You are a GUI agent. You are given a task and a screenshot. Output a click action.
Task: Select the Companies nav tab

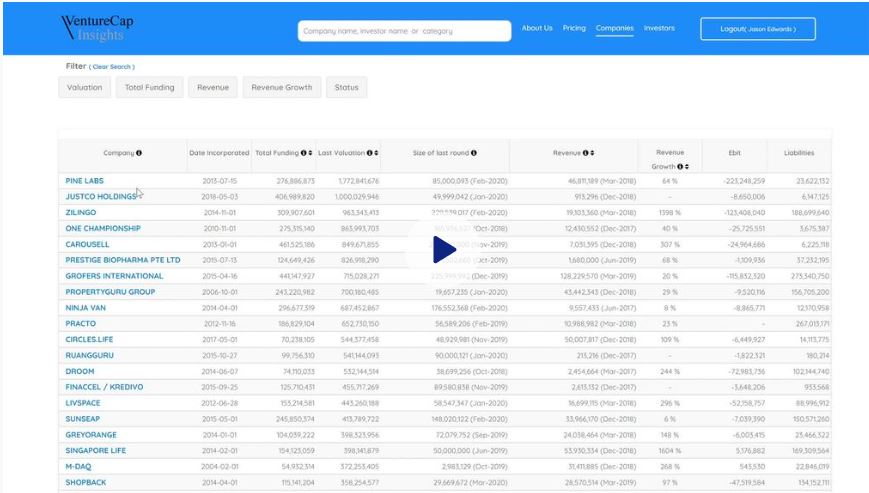(615, 28)
